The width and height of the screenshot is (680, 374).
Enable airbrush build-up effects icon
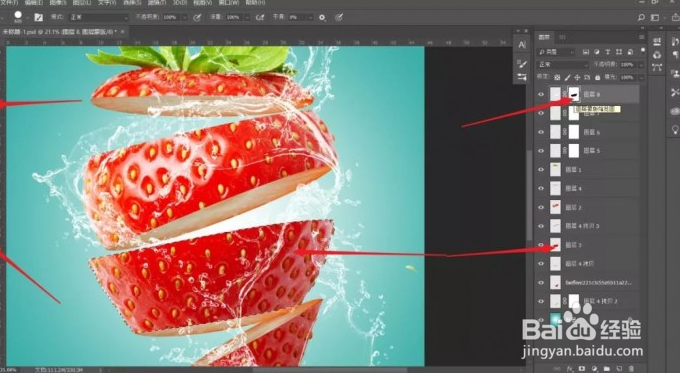pos(260,17)
